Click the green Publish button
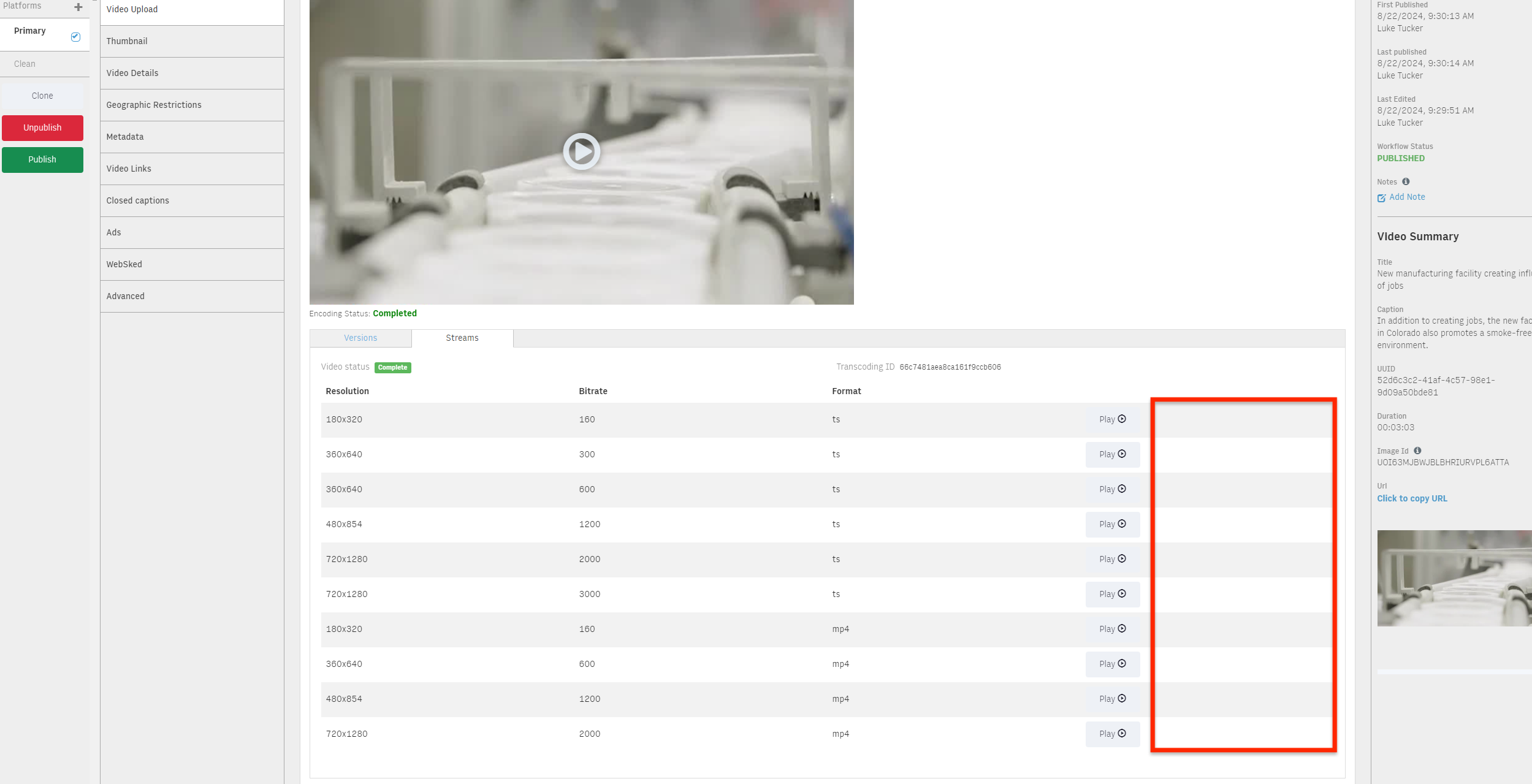The width and height of the screenshot is (1532, 784). pos(42,159)
